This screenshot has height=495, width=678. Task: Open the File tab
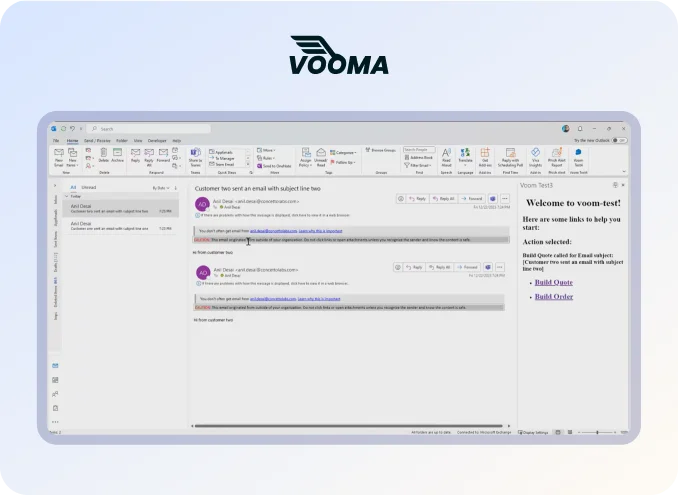56,141
